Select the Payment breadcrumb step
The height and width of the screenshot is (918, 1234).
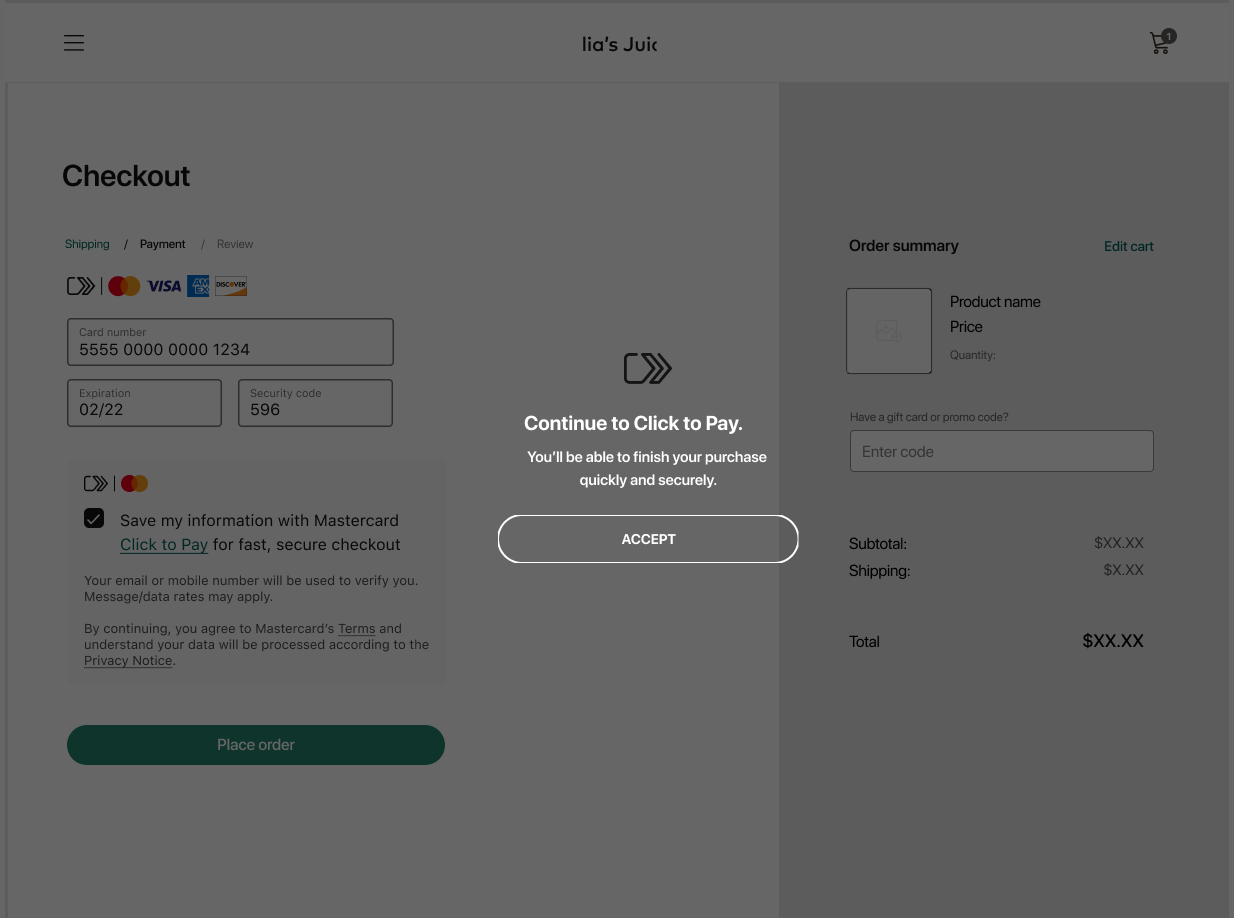coord(162,244)
